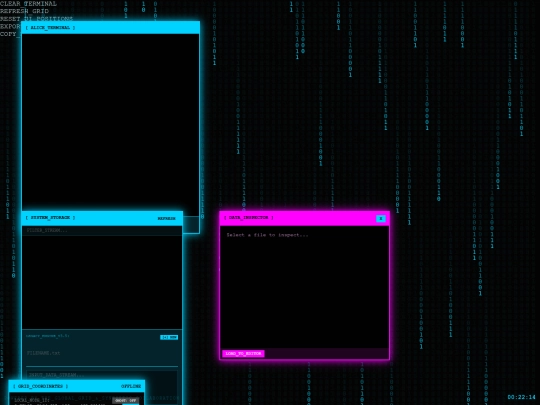Close the DATA_INSPECTOR panel
The image size is (540, 405).
pos(381,218)
